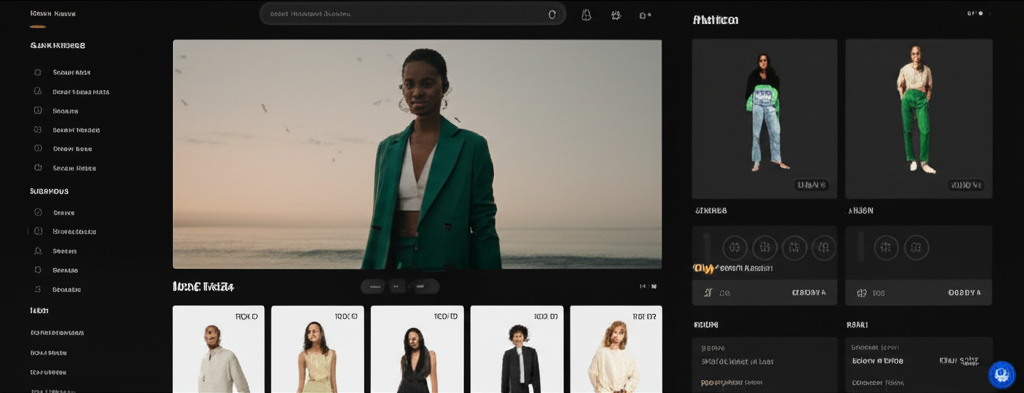
Task: Click the blue floating chat button
Action: tap(1001, 375)
